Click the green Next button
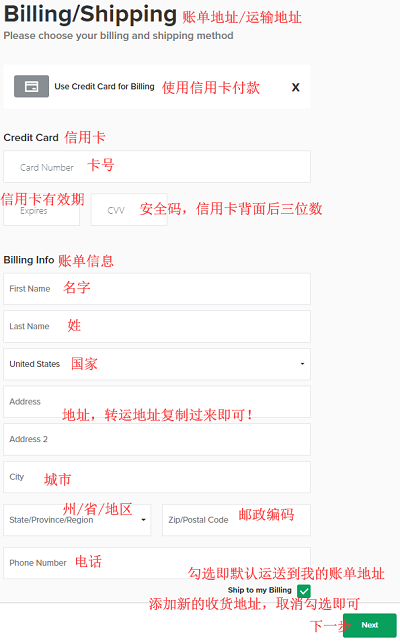 (x=369, y=625)
